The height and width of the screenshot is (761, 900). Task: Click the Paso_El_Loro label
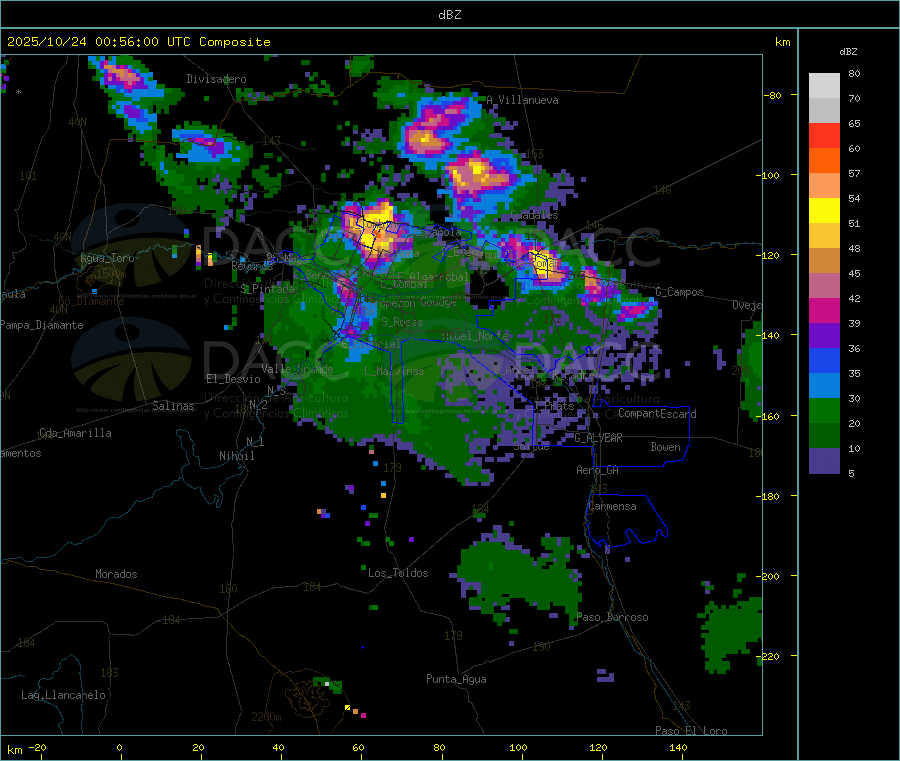[692, 731]
